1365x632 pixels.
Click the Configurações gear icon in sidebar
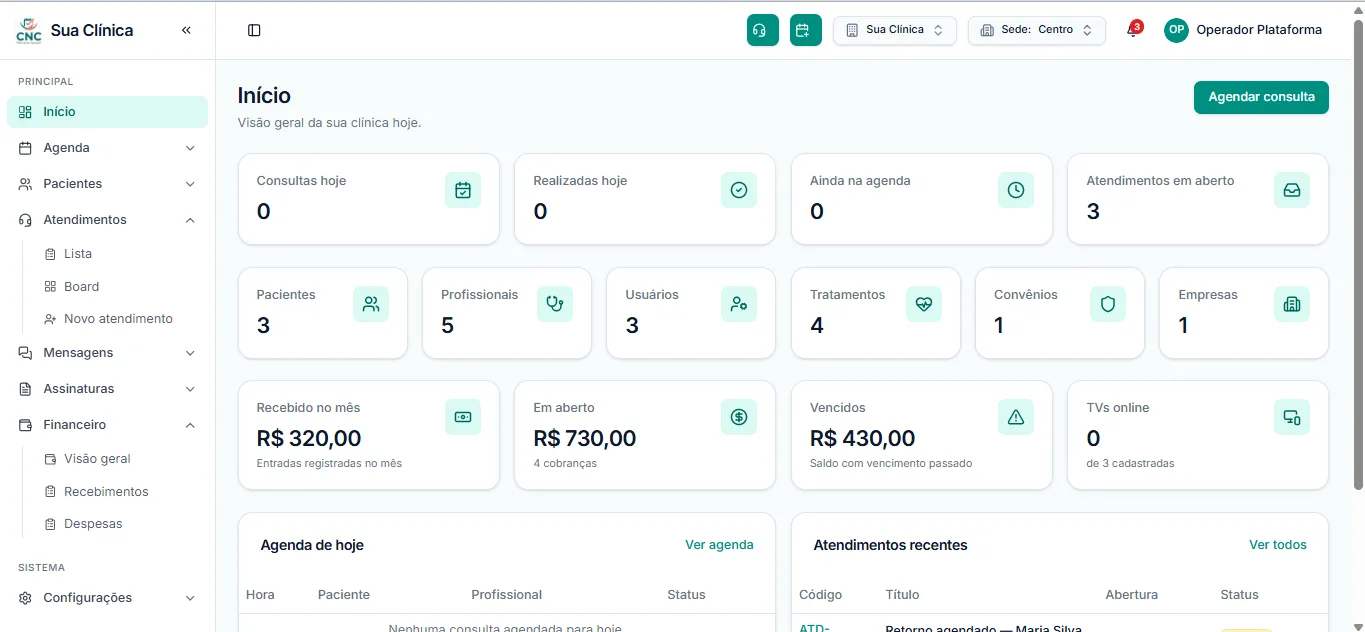point(25,598)
